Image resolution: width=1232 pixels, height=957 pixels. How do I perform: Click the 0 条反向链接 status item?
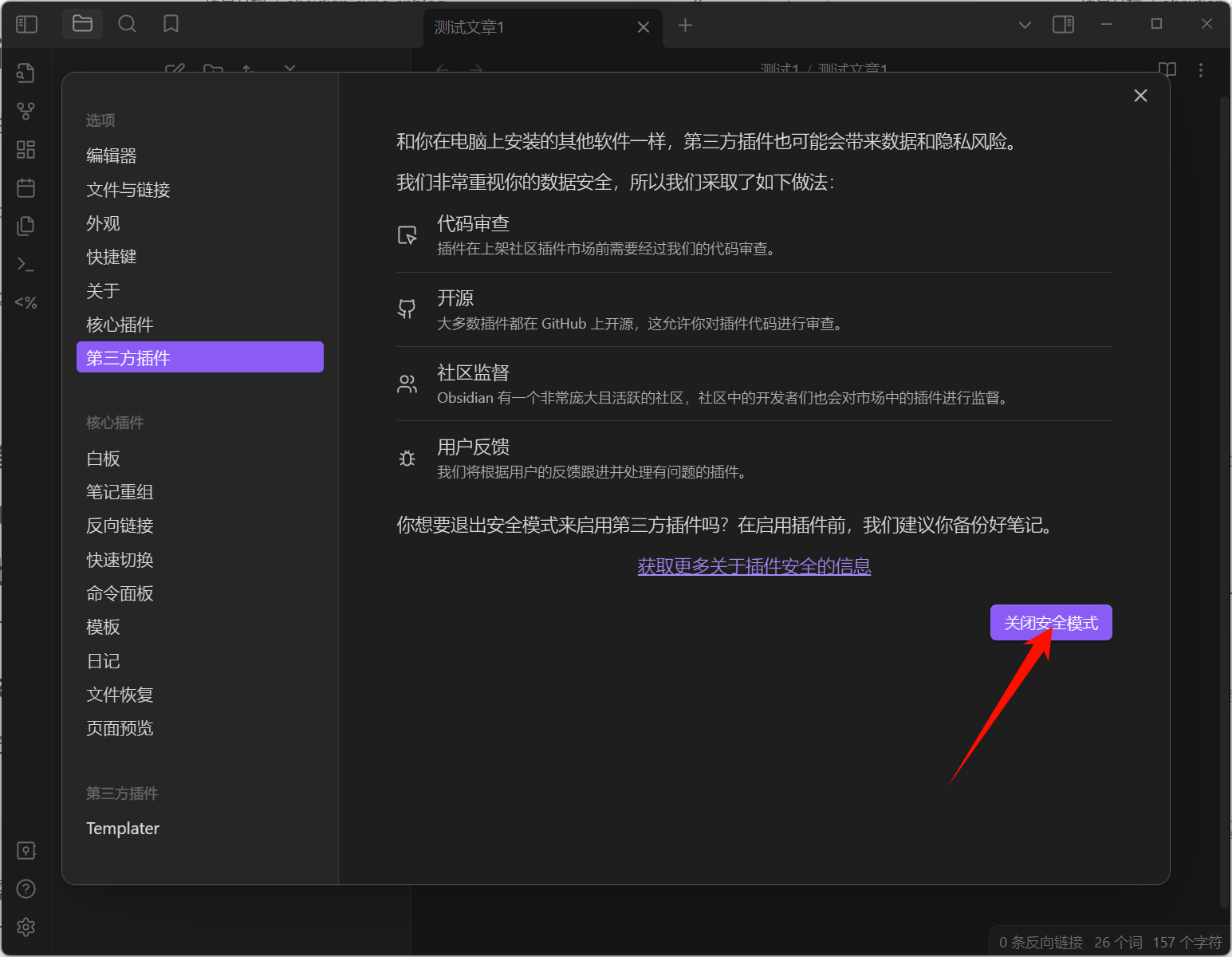click(1041, 943)
